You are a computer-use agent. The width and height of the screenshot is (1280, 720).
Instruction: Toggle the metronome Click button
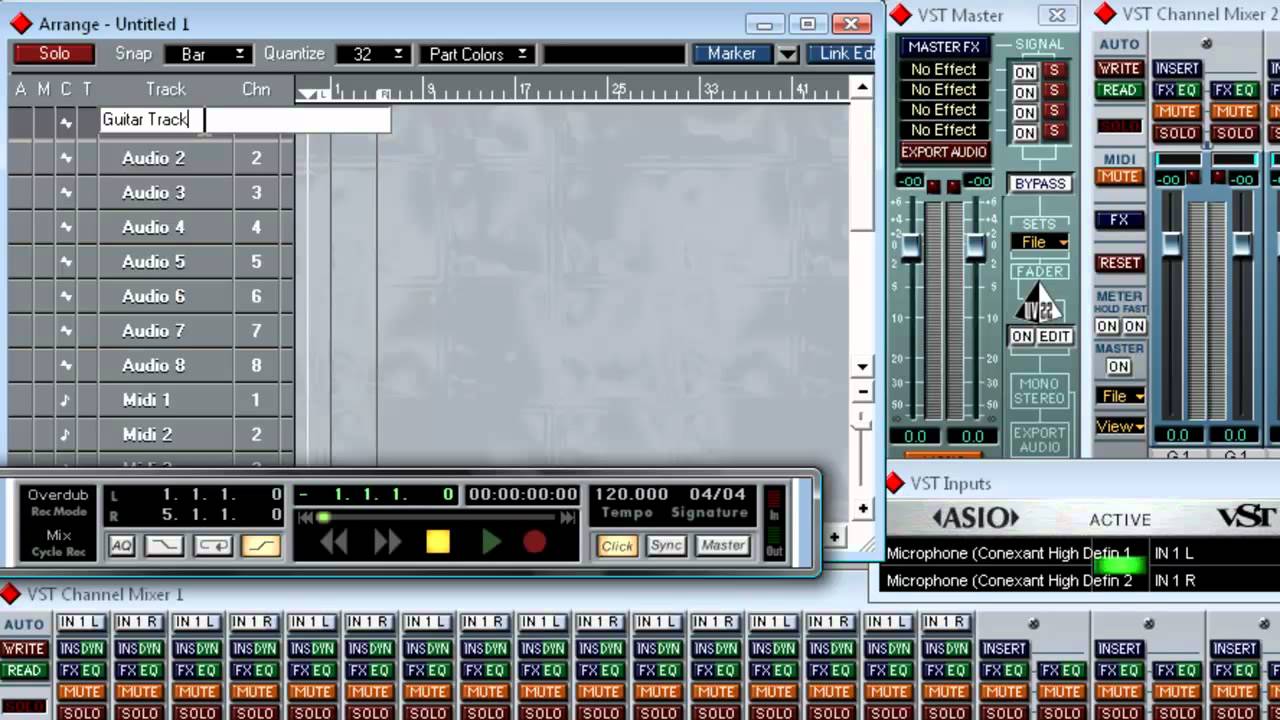pos(616,546)
